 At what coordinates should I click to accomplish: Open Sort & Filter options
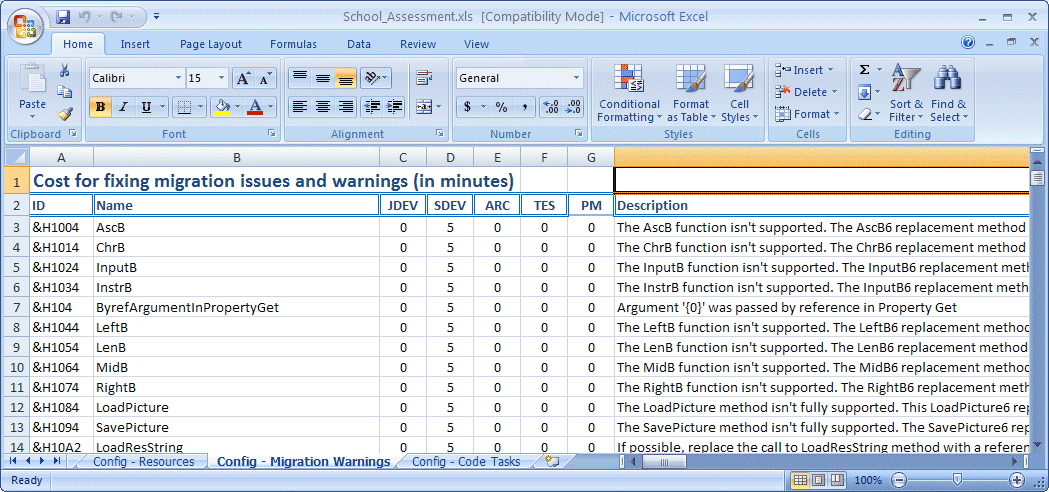pyautogui.click(x=906, y=92)
